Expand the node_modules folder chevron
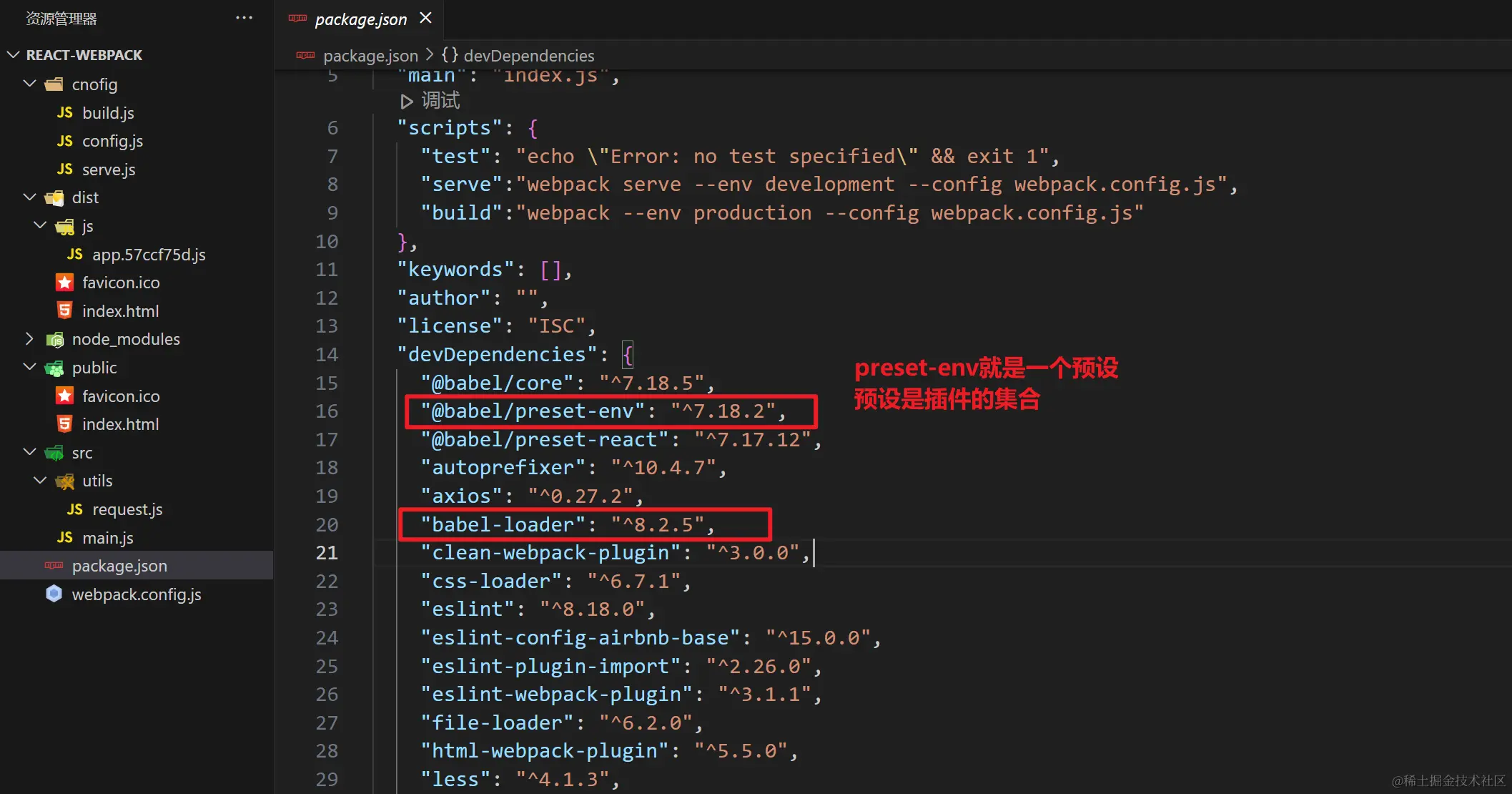Screen dimensions: 1512x794 tap(29, 339)
